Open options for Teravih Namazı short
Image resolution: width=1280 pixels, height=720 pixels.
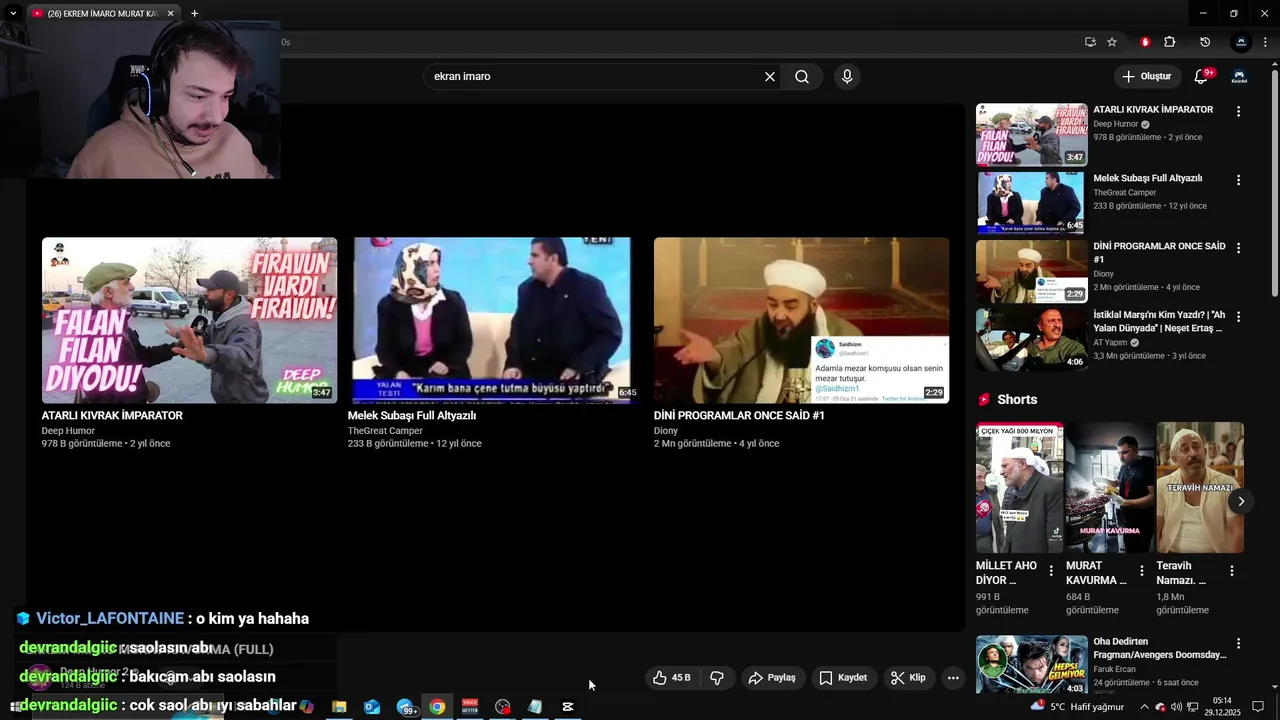tap(1231, 571)
